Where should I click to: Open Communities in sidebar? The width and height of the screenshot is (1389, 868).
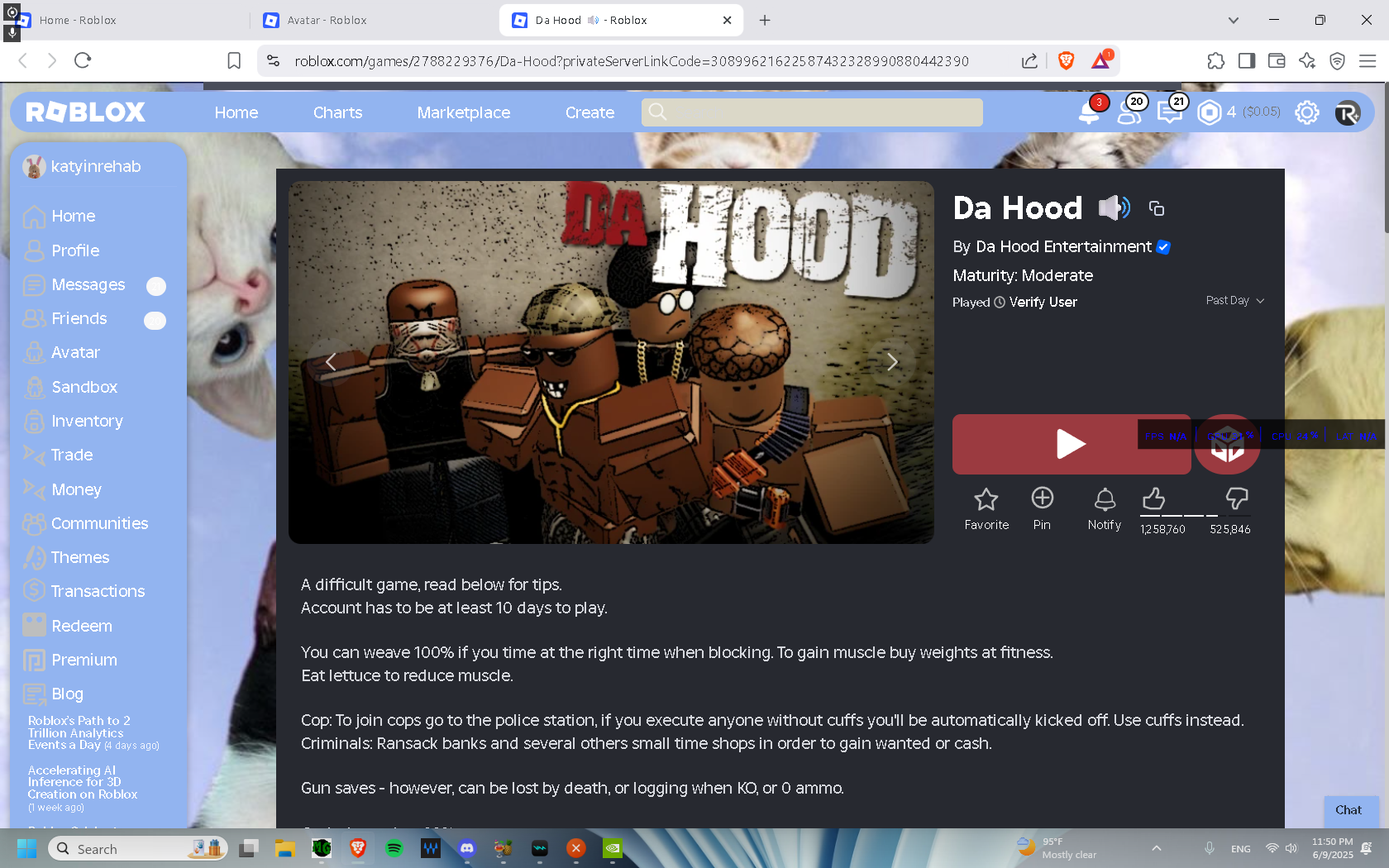(85, 523)
